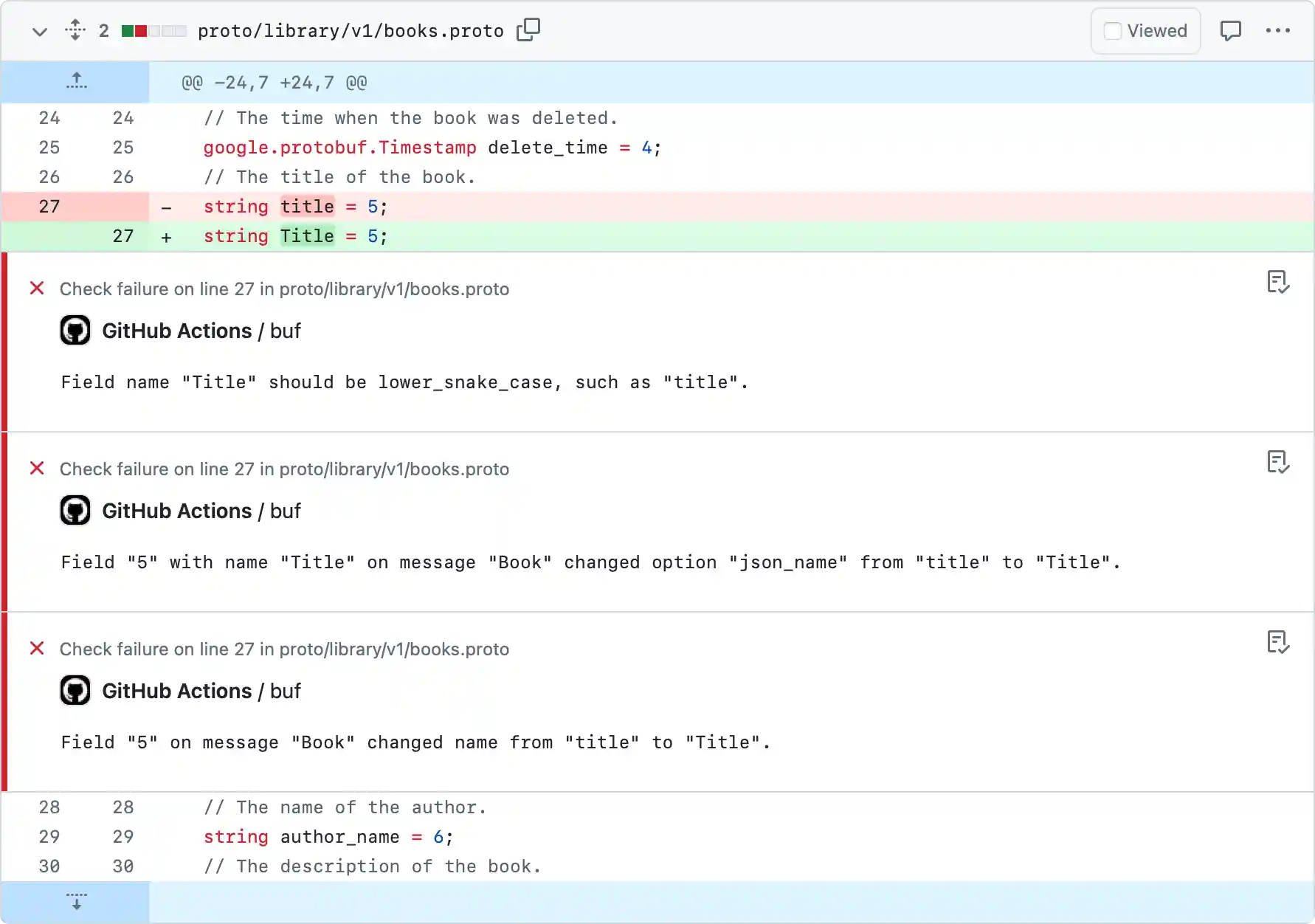Collapse the books.proto diff with the chevron
The image size is (1315, 924).
click(40, 32)
